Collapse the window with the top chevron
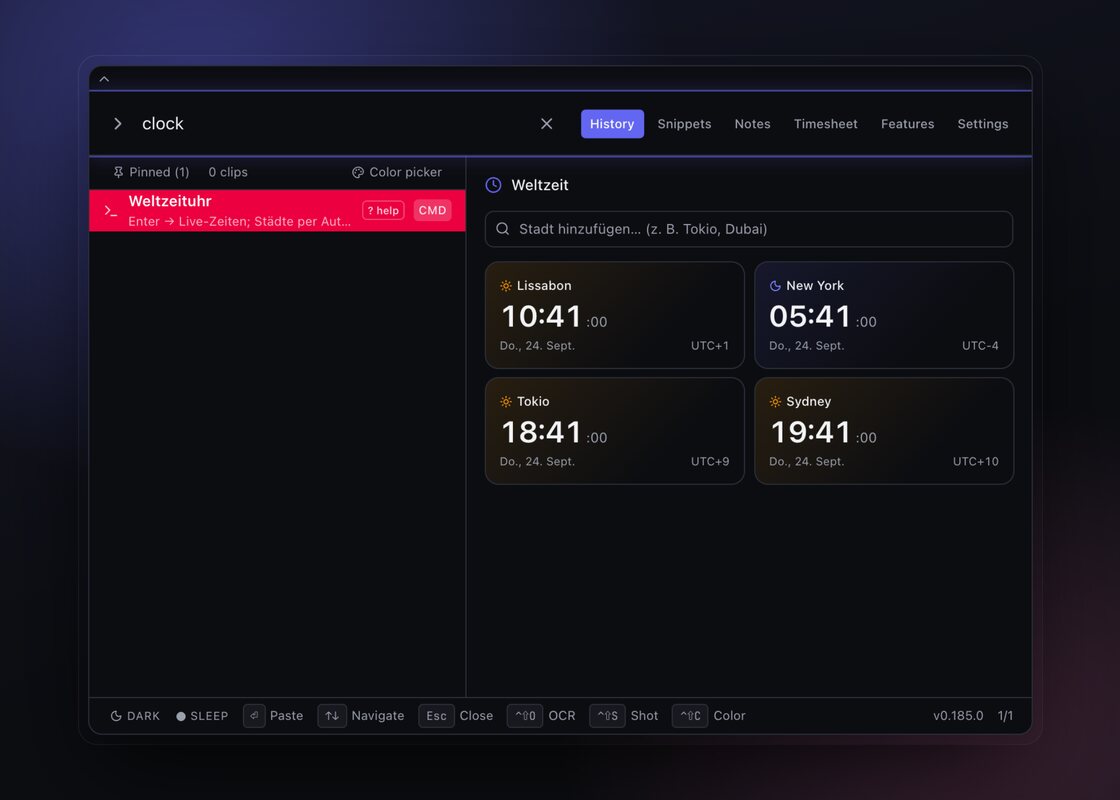Image resolution: width=1120 pixels, height=800 pixels. (x=104, y=79)
